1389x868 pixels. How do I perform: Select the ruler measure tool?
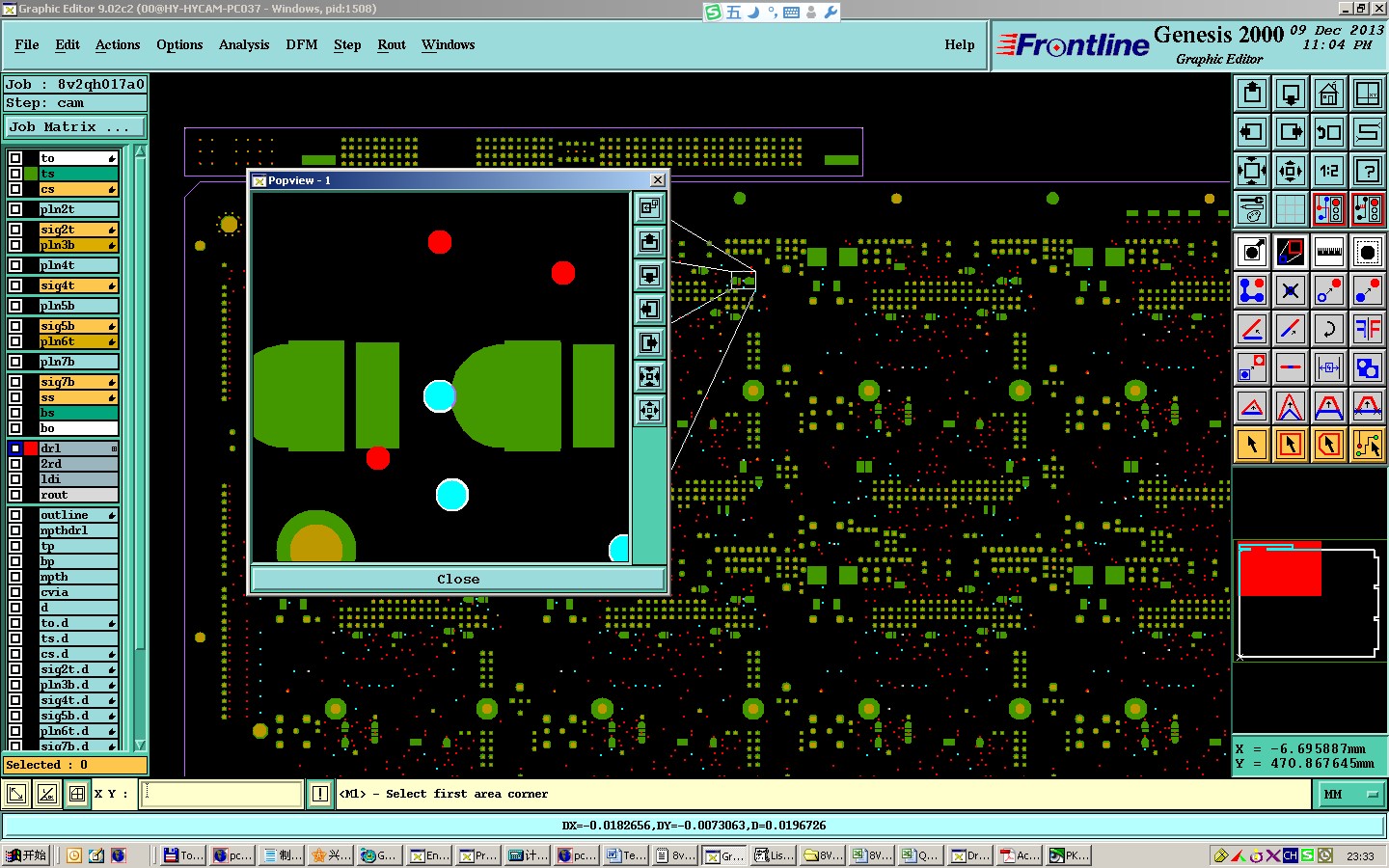[x=1329, y=252]
